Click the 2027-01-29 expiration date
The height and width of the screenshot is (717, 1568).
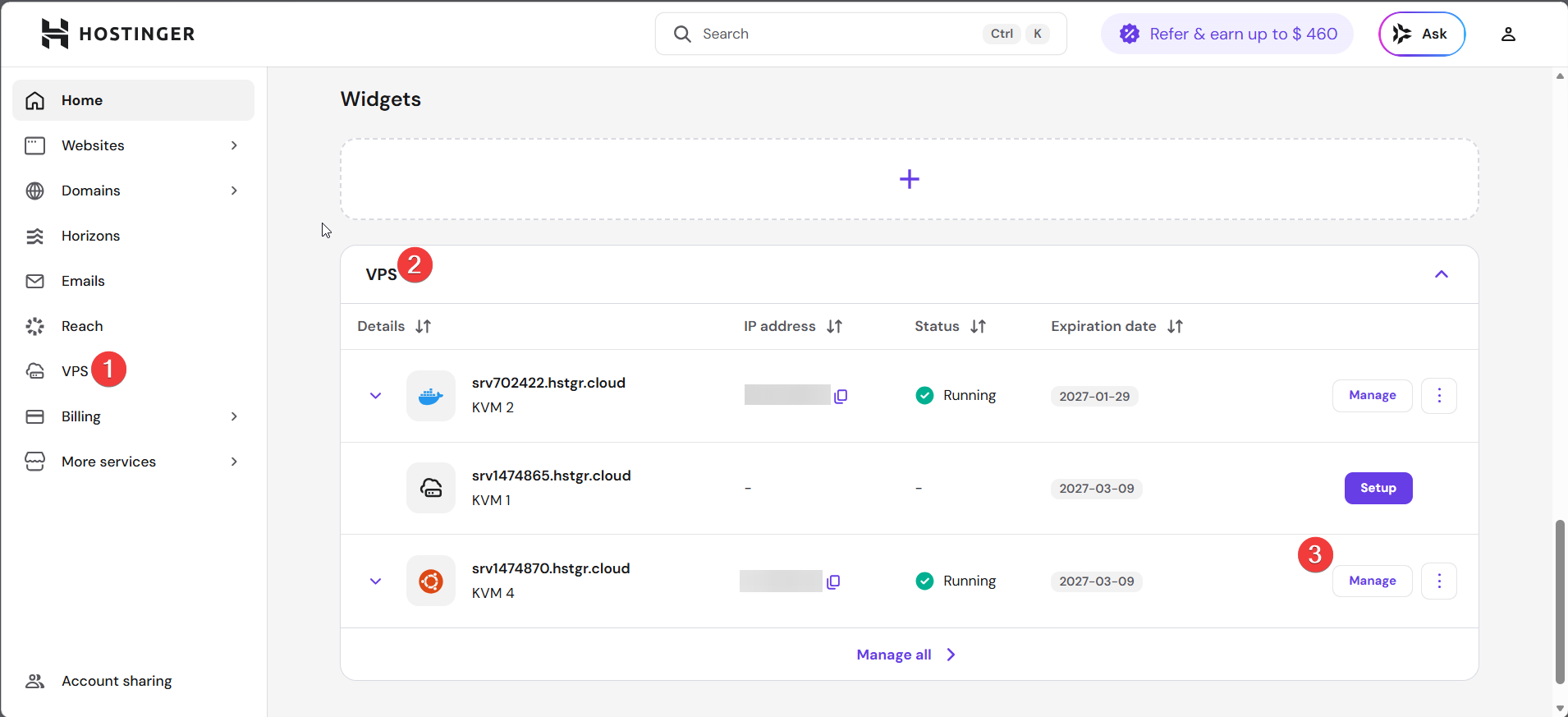(x=1094, y=397)
